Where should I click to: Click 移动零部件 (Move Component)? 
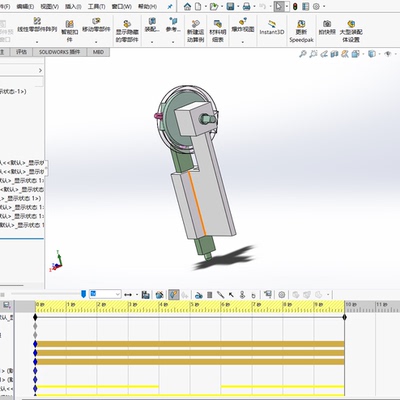pos(96,25)
